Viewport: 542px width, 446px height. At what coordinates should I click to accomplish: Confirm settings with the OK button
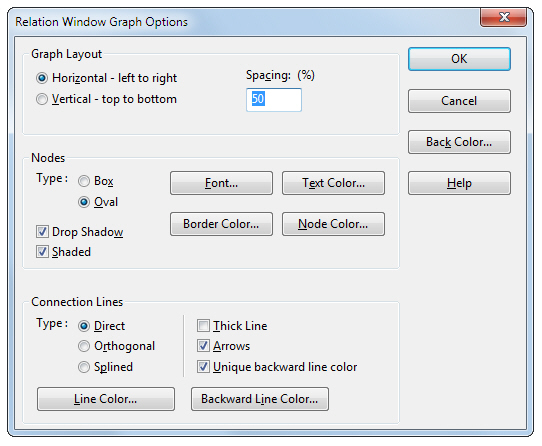pos(459,59)
